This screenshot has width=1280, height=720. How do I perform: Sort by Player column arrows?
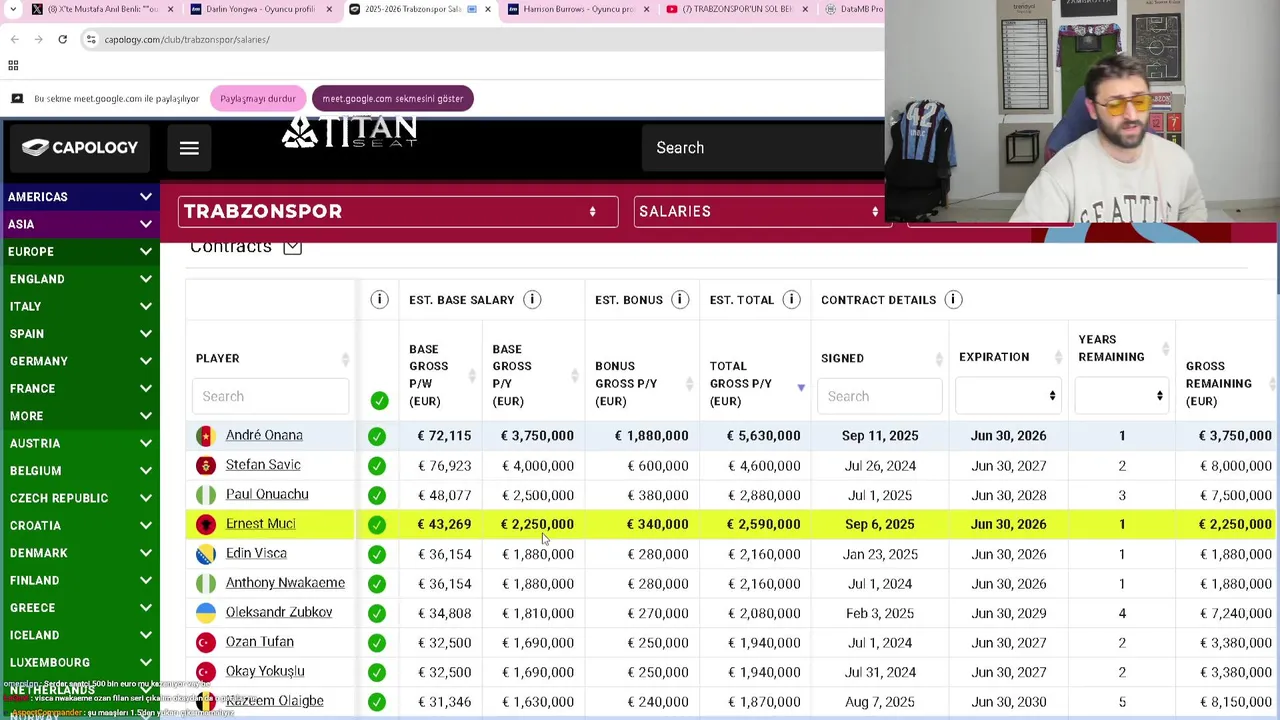click(345, 359)
